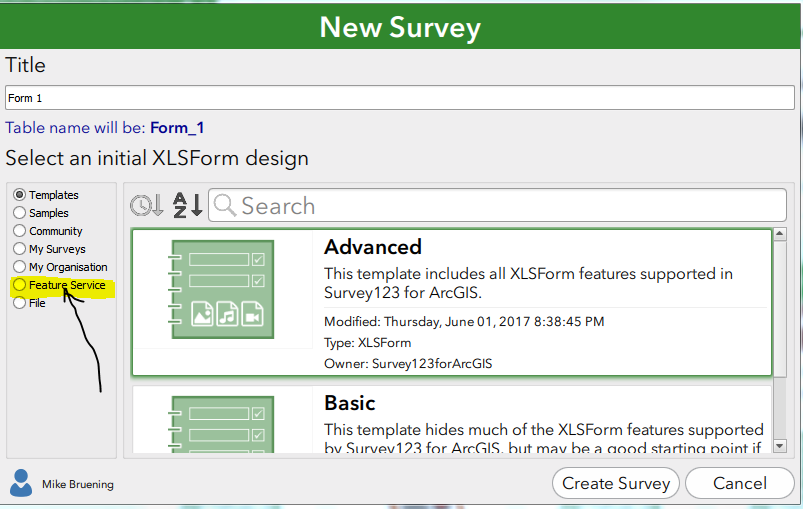Select the My Surveys option
The image size is (803, 509).
(20, 249)
